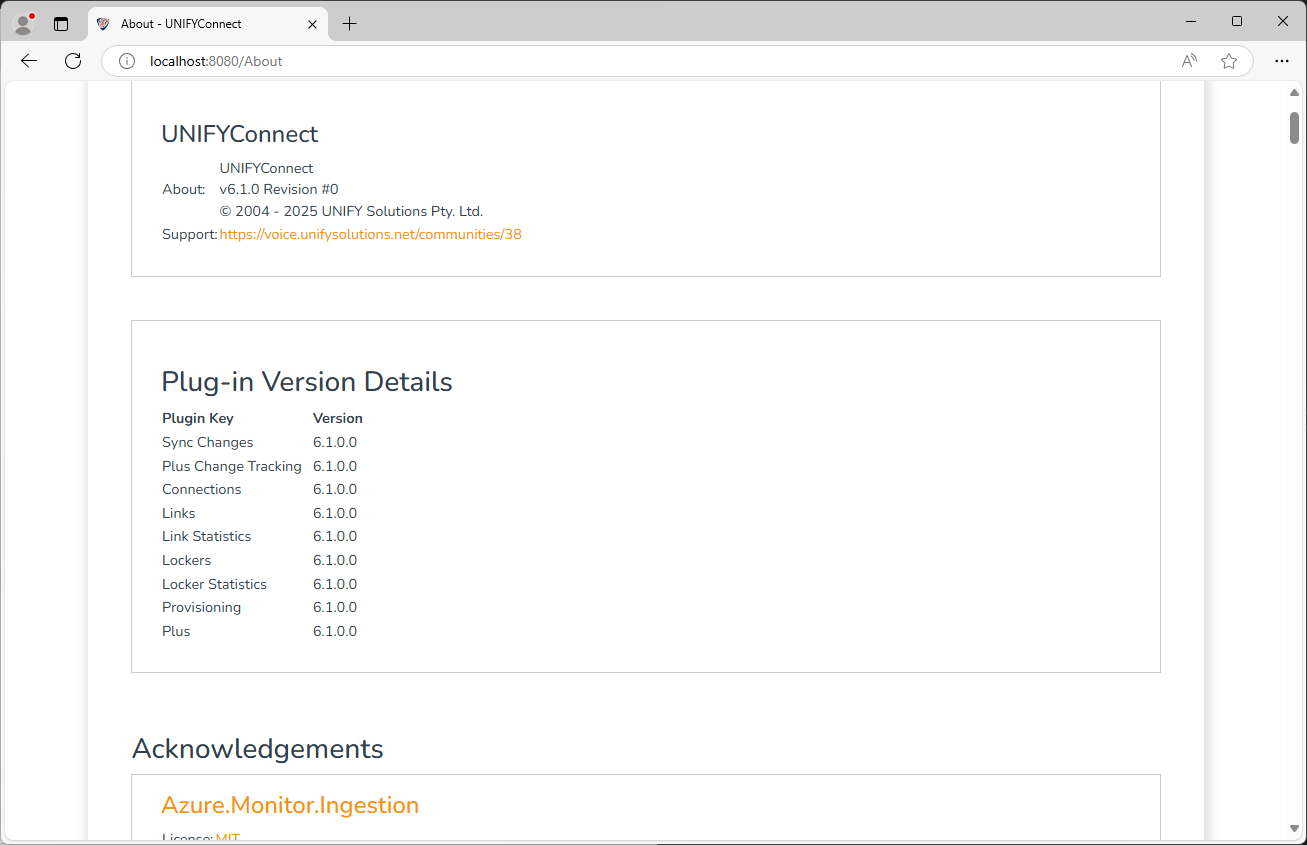Click the 6.1.0.0 version for Sync Changes

coord(335,443)
